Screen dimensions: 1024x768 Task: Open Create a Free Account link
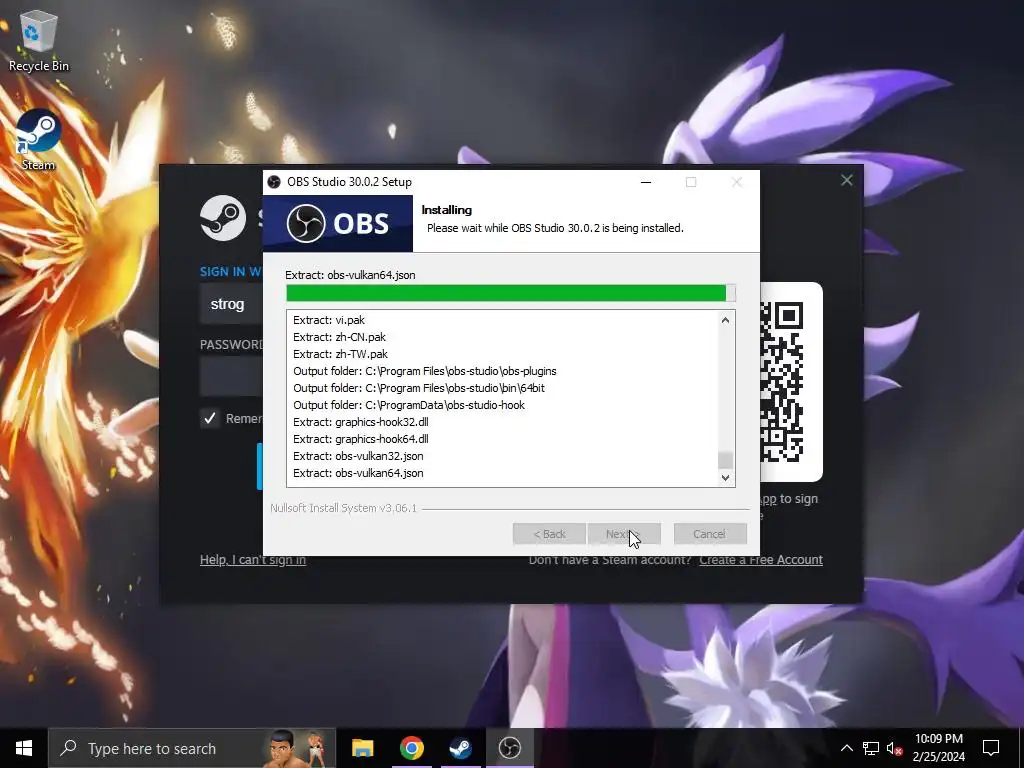click(761, 560)
